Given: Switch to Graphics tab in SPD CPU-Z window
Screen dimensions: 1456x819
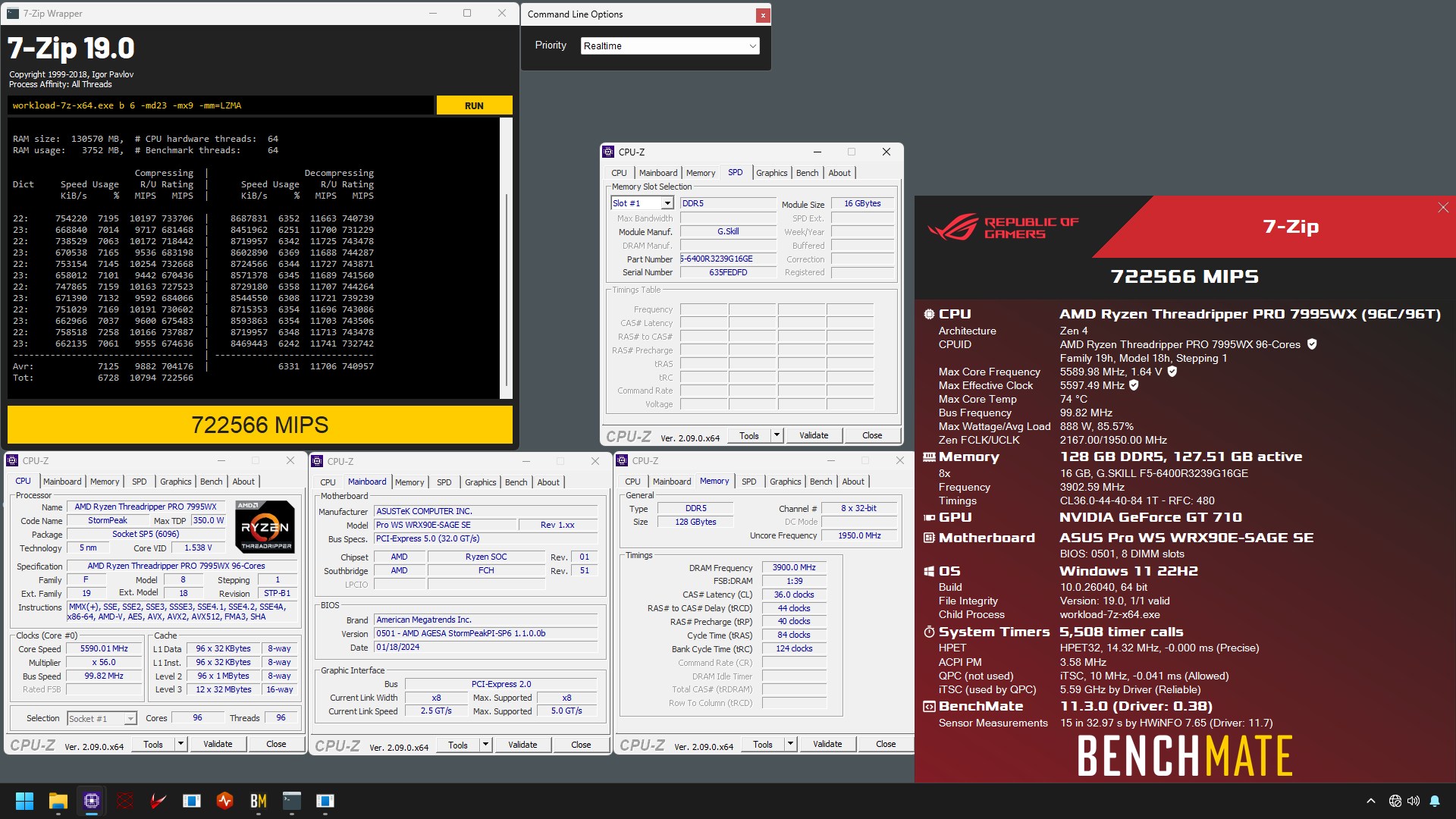Looking at the screenshot, I should point(772,173).
